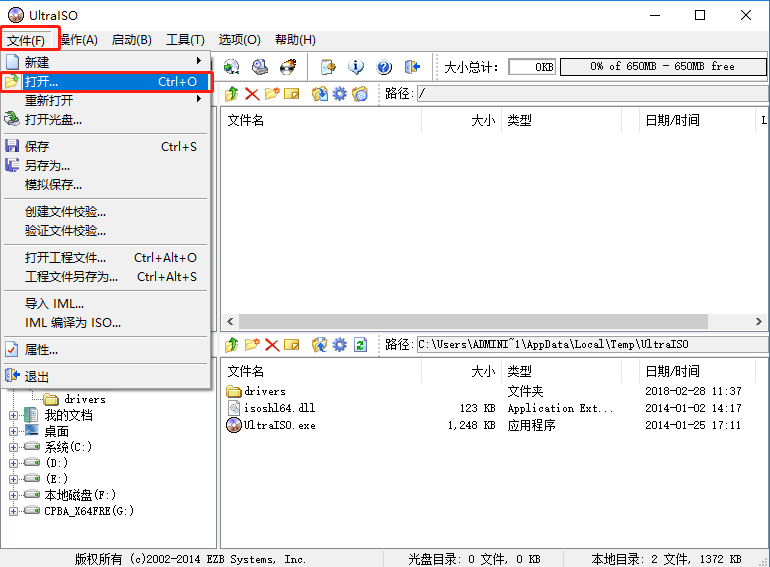Viewport: 770px width, 567px height.
Task: Create a new folder in the image pane toolbar
Action: (272, 93)
